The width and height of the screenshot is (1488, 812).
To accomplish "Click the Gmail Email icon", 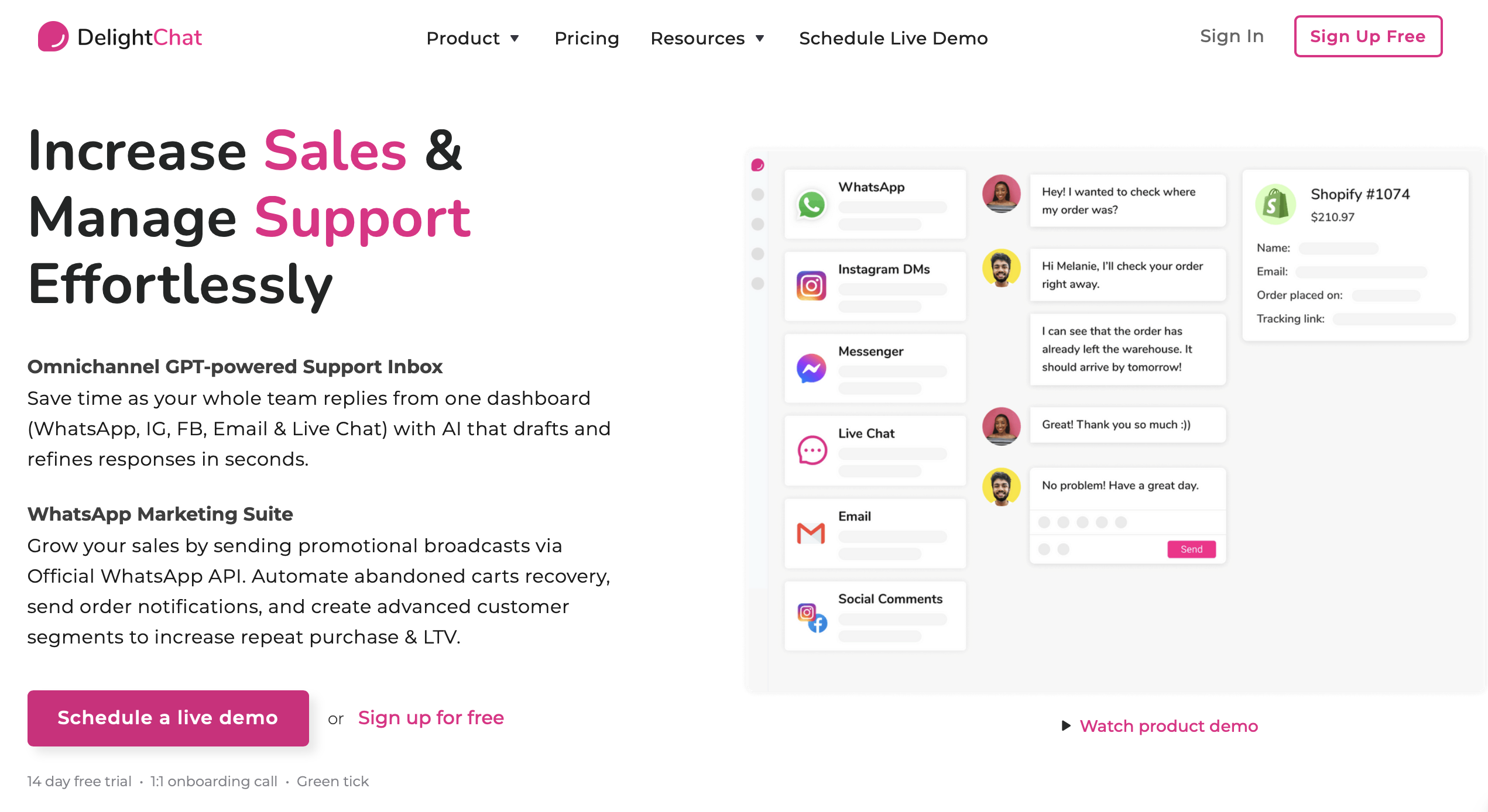I will [x=811, y=534].
